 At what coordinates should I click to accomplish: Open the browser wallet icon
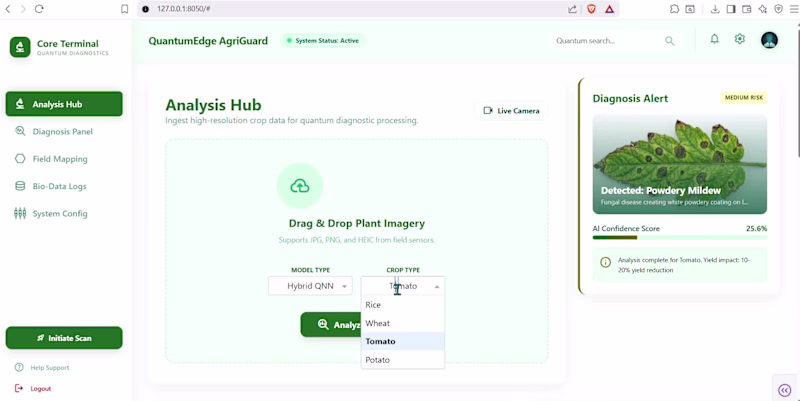tap(747, 9)
